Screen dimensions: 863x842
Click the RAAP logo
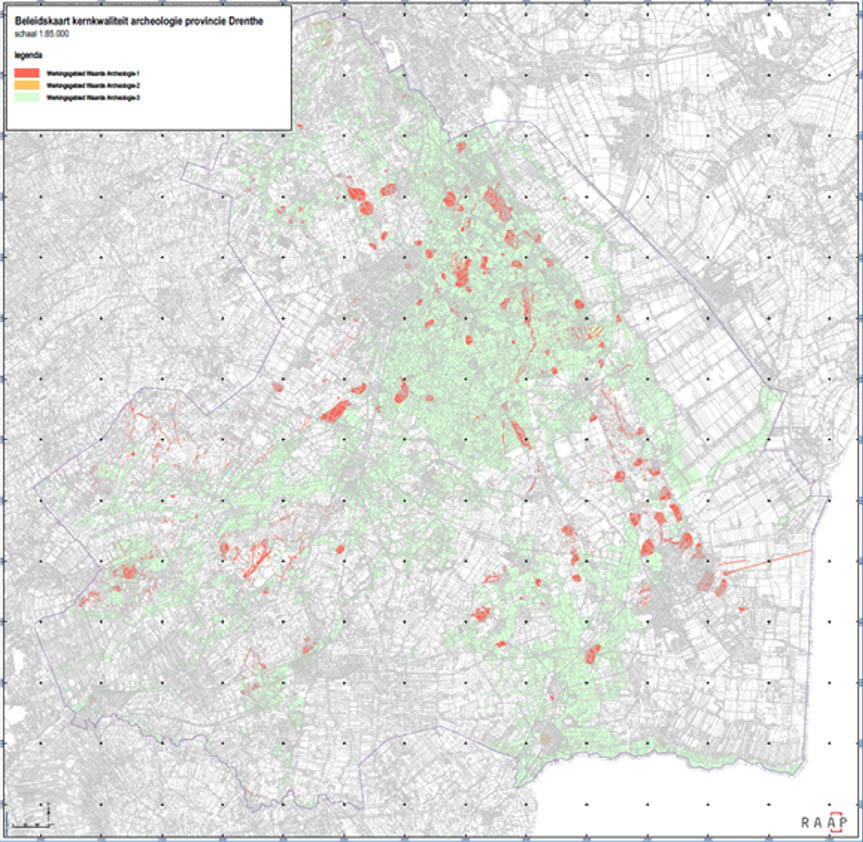pyautogui.click(x=824, y=822)
